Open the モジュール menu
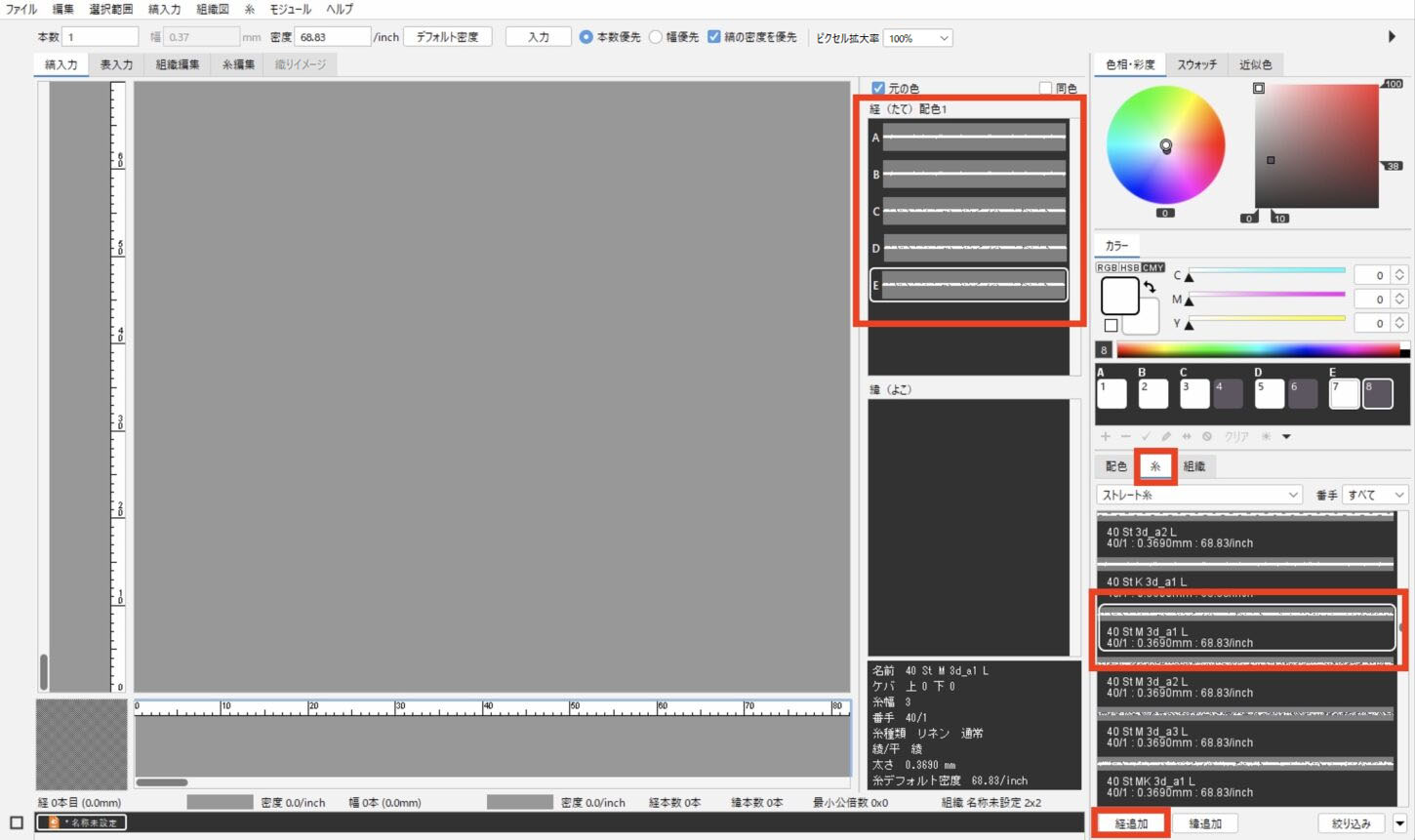The image size is (1415, 840). point(290,9)
